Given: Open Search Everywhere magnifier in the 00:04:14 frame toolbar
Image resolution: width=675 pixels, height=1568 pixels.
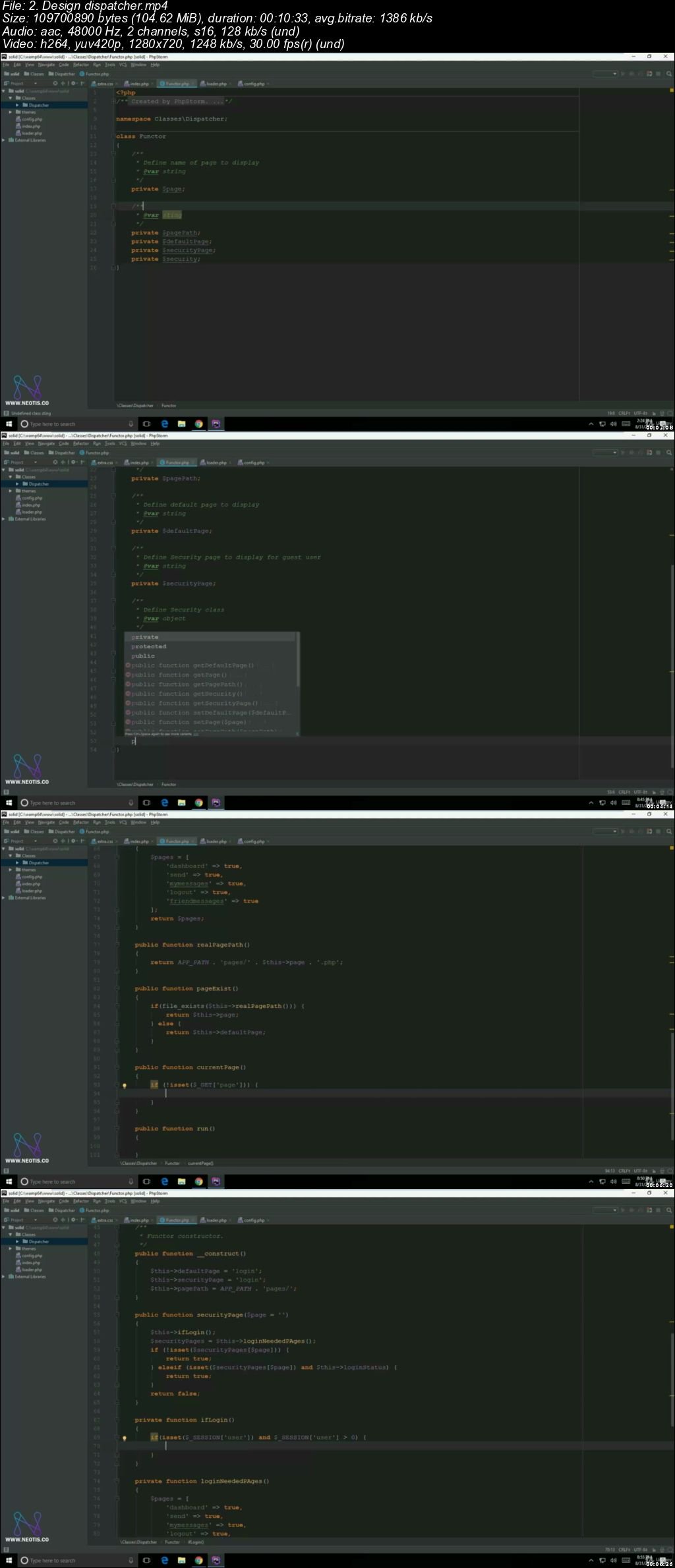Looking at the screenshot, I should [669, 453].
